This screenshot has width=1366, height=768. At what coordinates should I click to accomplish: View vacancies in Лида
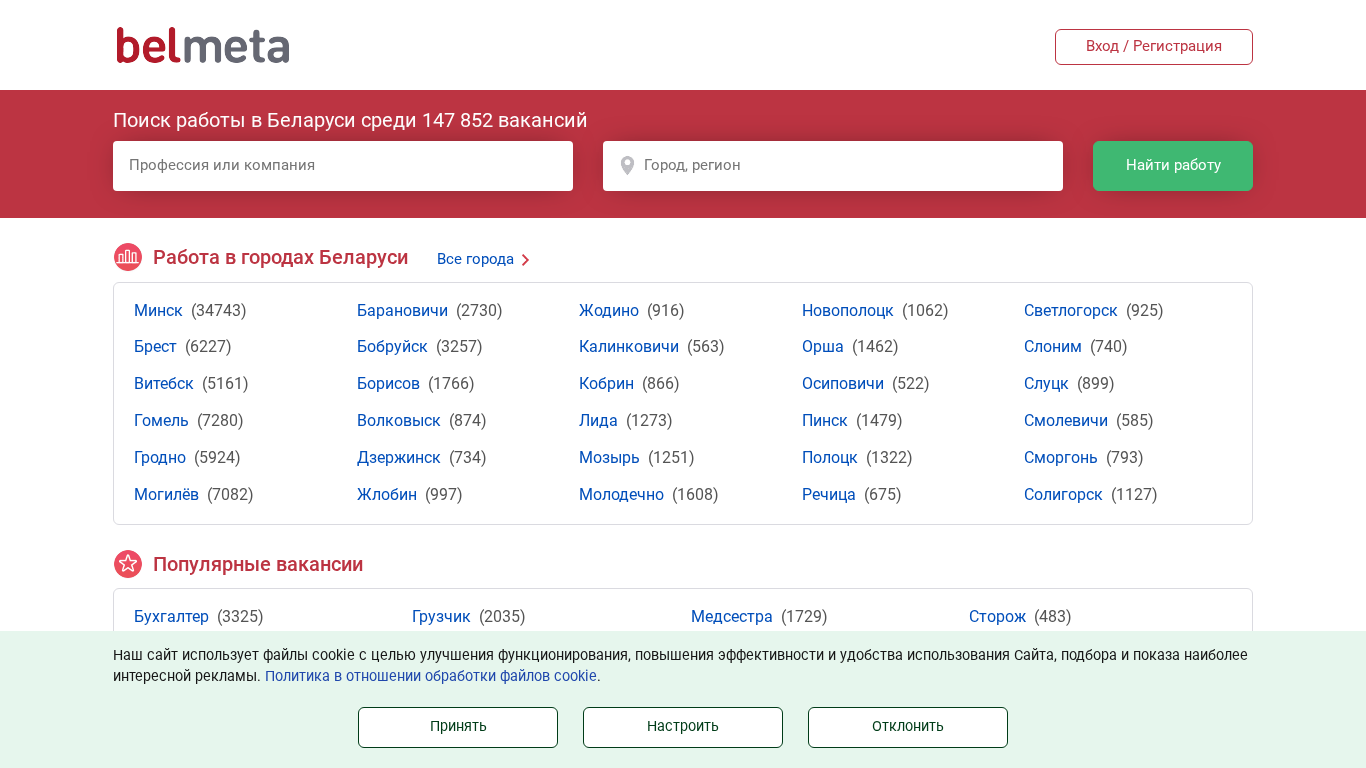click(x=598, y=421)
